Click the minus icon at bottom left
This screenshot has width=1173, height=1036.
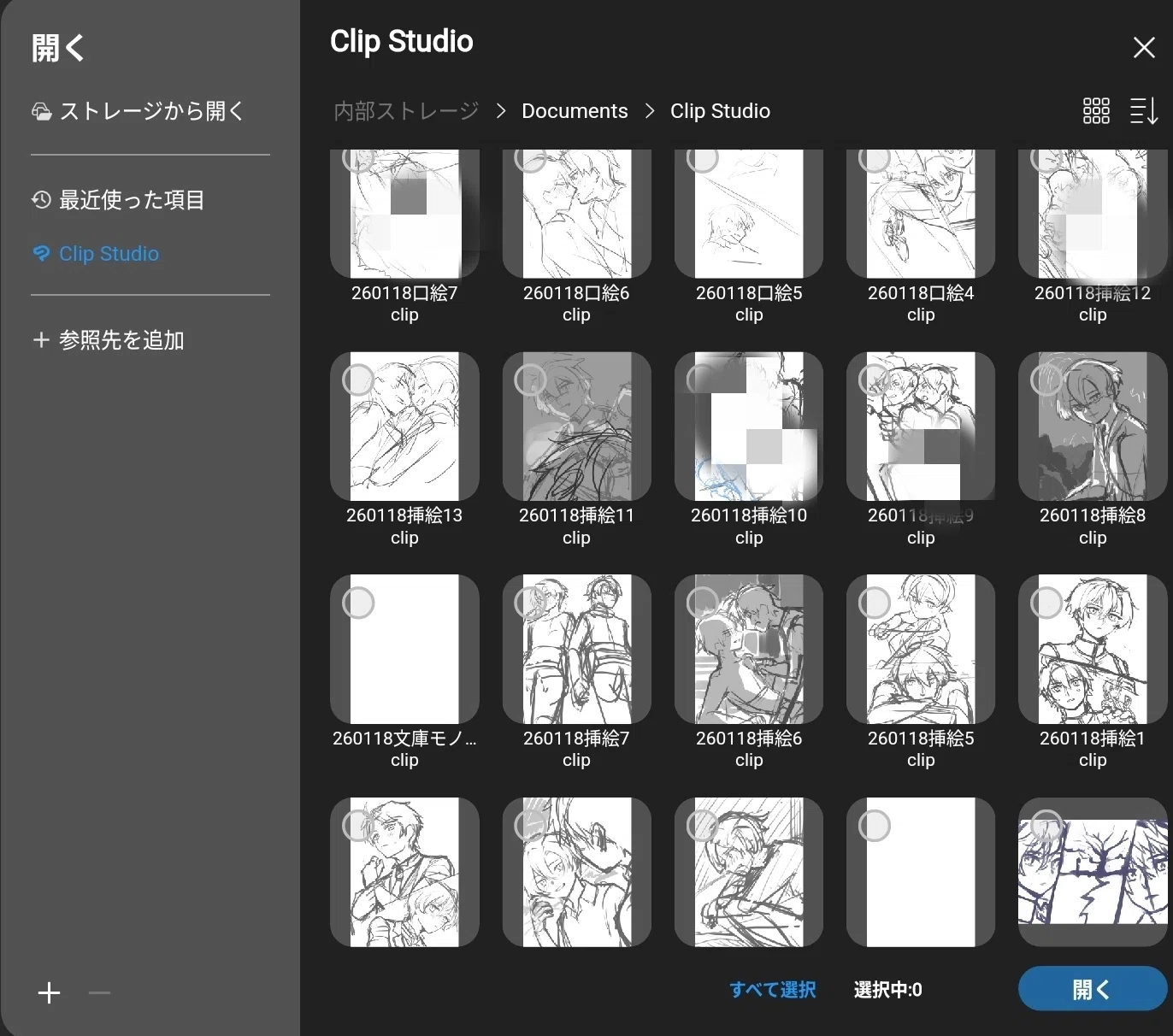pyautogui.click(x=100, y=992)
